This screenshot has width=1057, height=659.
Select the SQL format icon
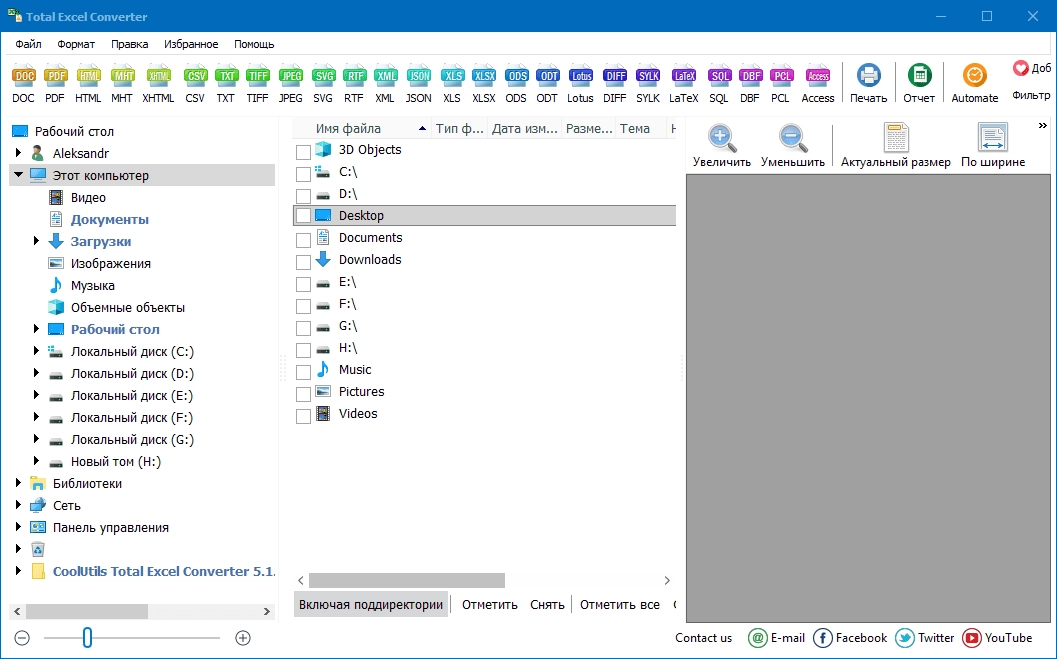(x=719, y=84)
